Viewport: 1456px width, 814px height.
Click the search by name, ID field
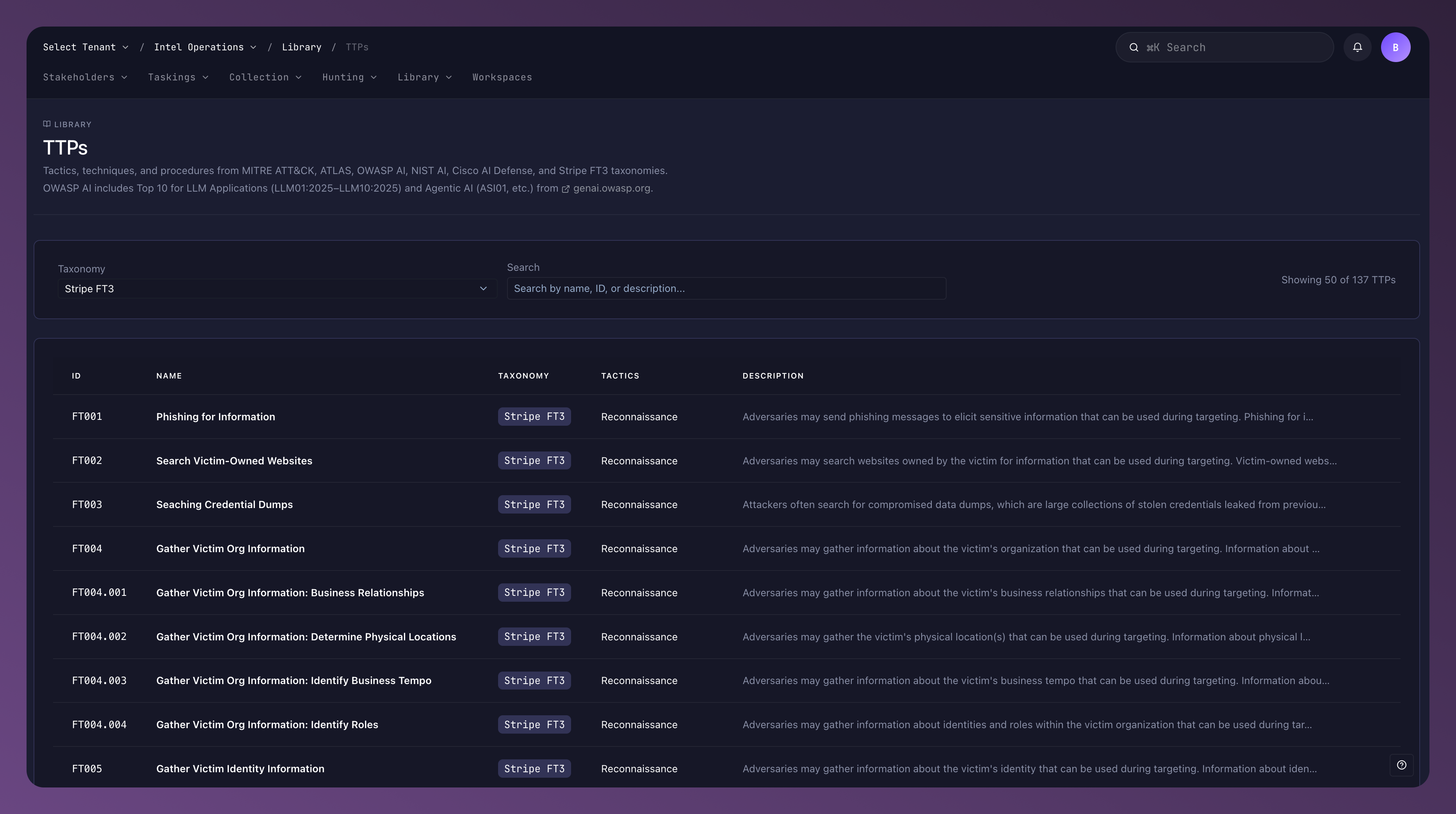tap(726, 289)
